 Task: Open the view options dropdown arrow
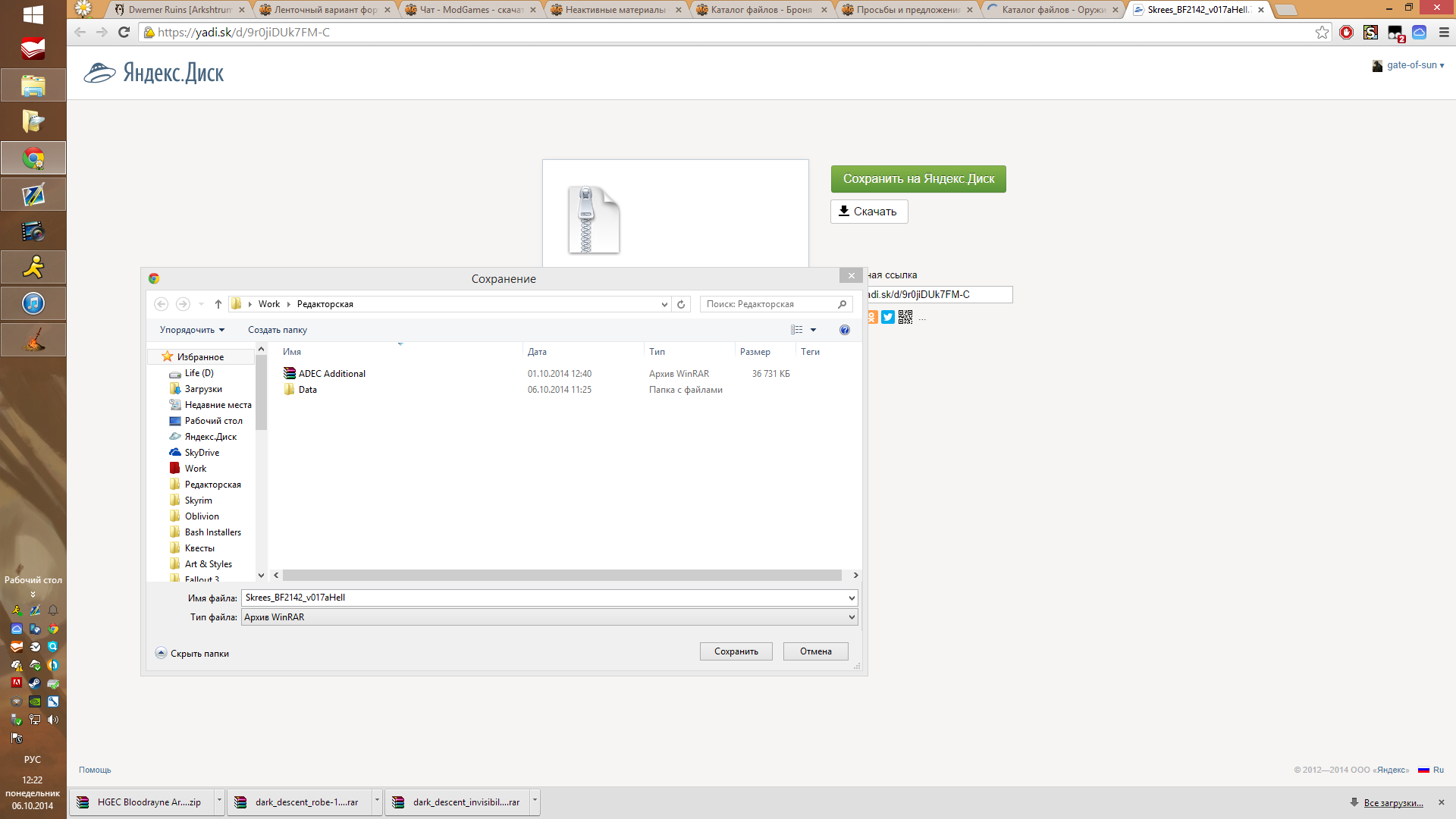click(x=814, y=330)
